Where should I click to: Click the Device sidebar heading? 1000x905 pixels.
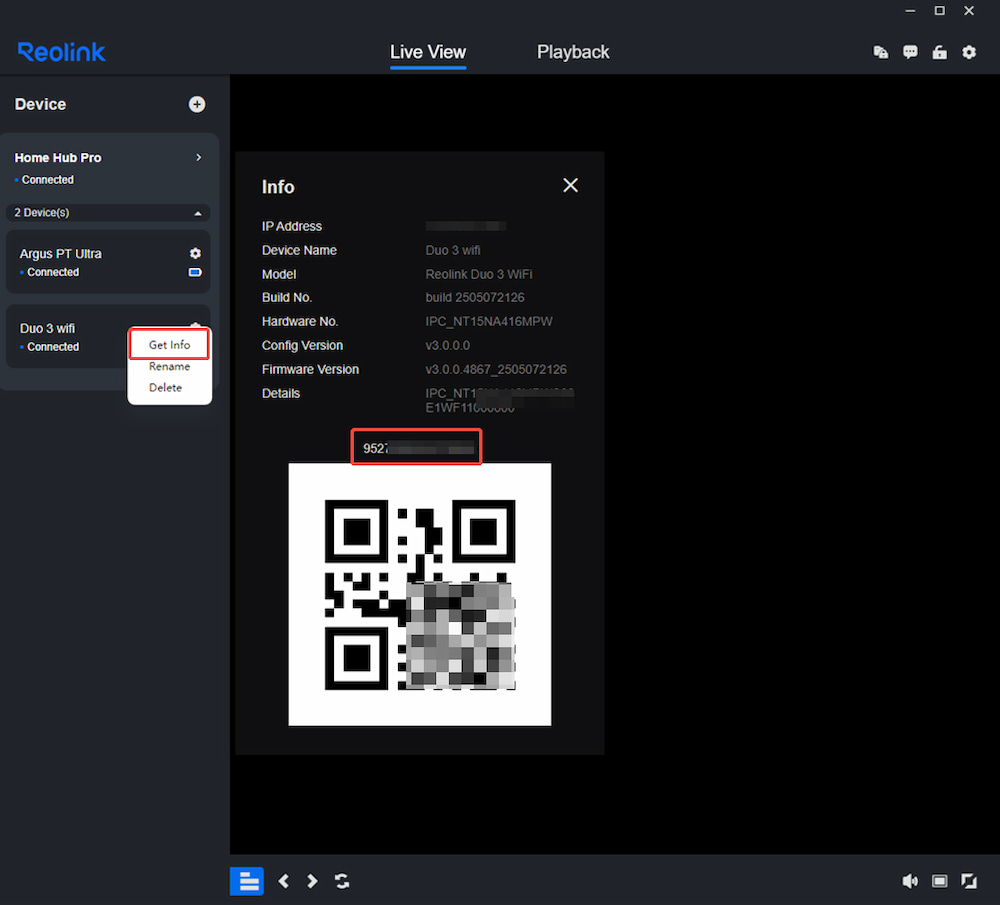pos(40,104)
